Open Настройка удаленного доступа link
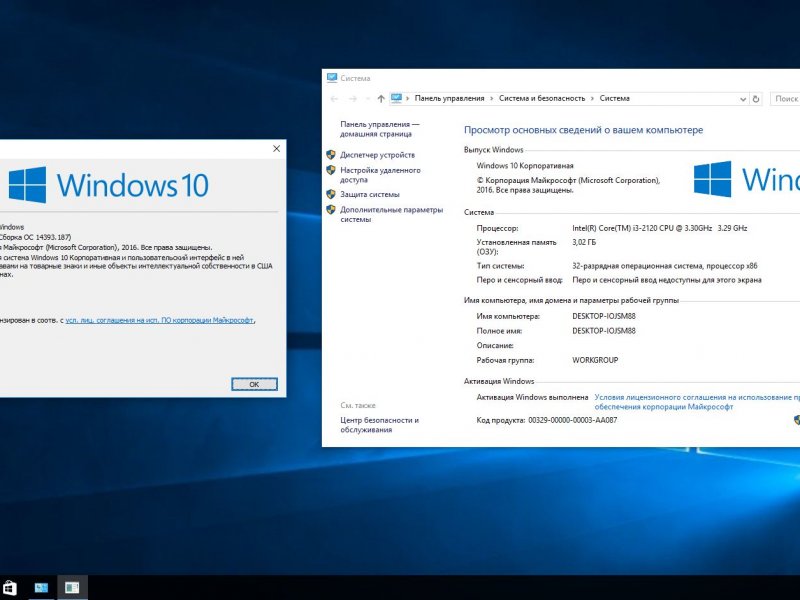Screen dimensions: 800x600 pyautogui.click(x=380, y=175)
